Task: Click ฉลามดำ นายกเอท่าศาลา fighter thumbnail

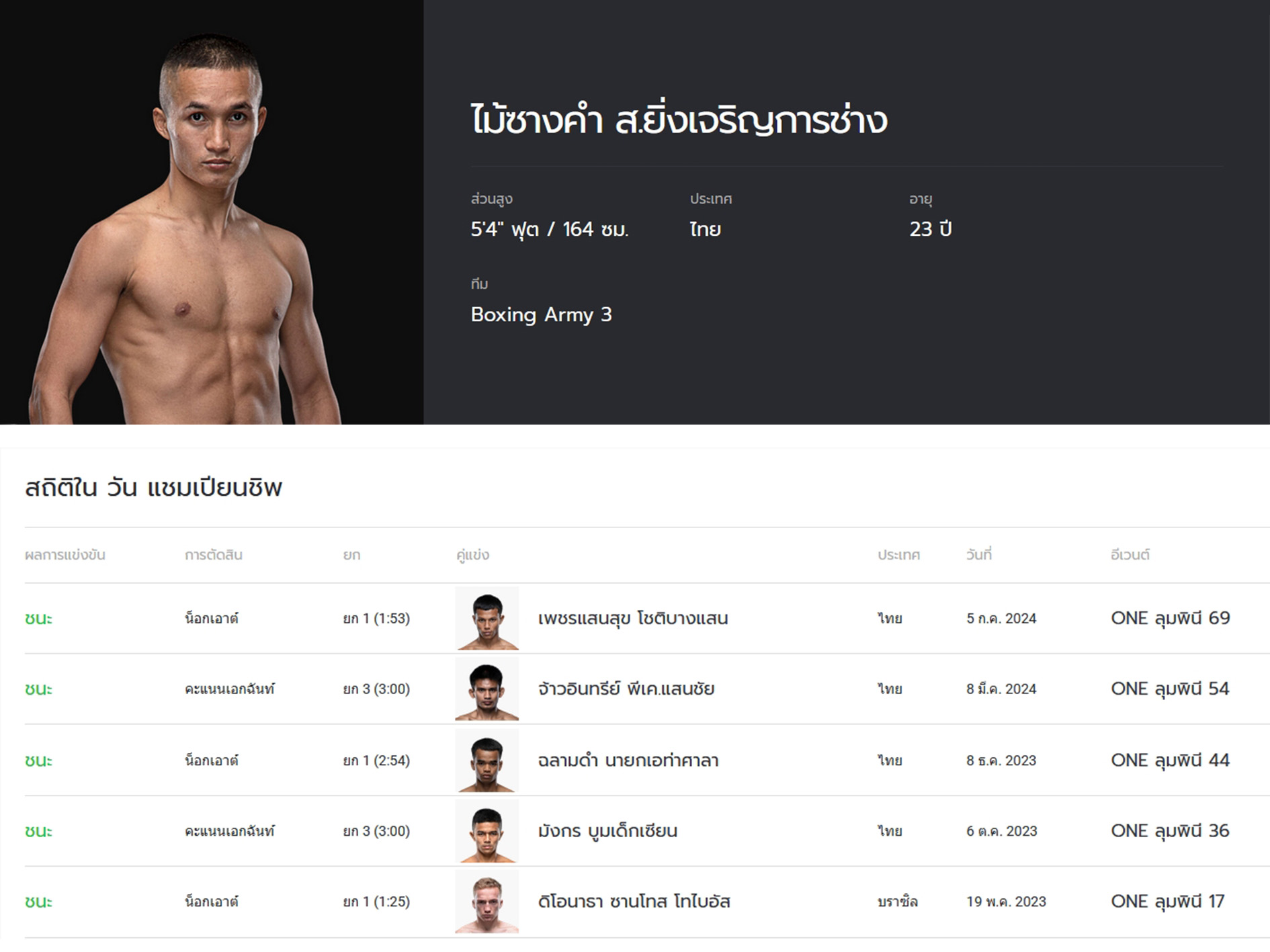Action: click(487, 761)
